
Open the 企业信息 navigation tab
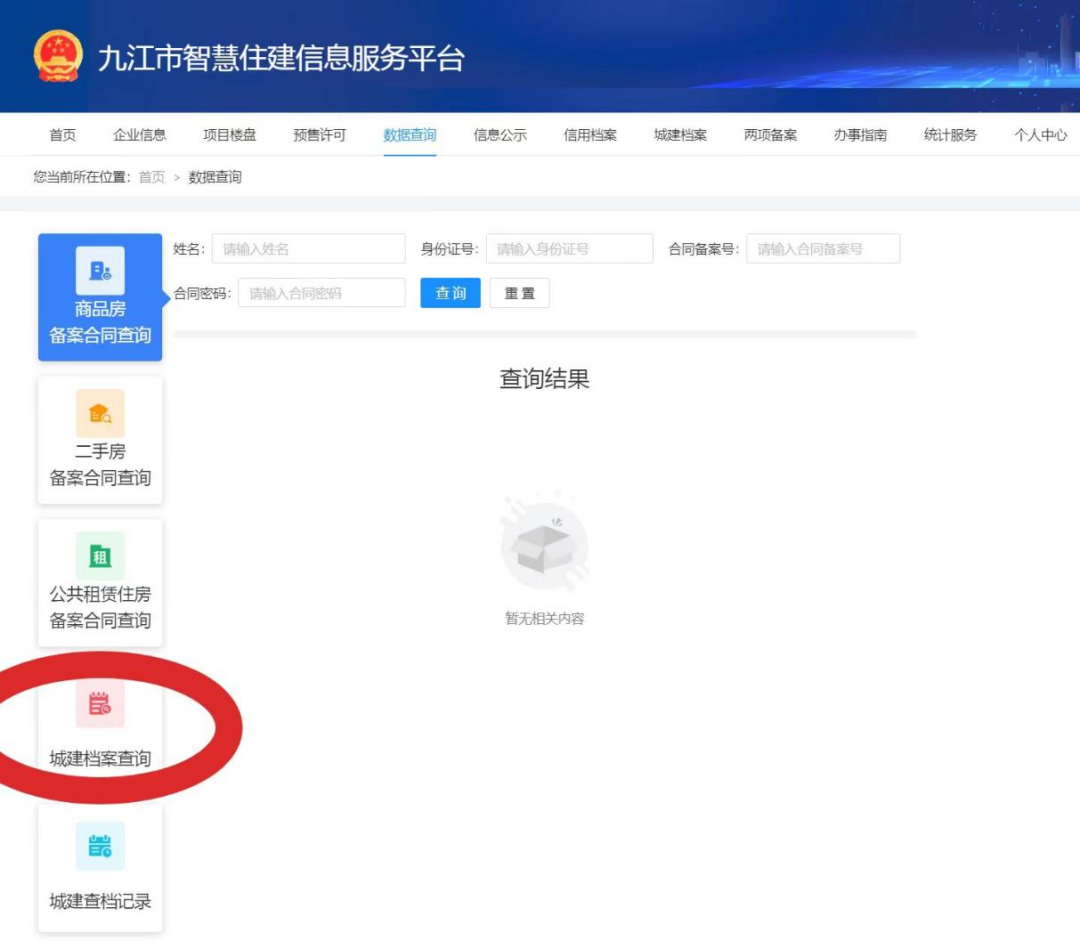pyautogui.click(x=140, y=135)
